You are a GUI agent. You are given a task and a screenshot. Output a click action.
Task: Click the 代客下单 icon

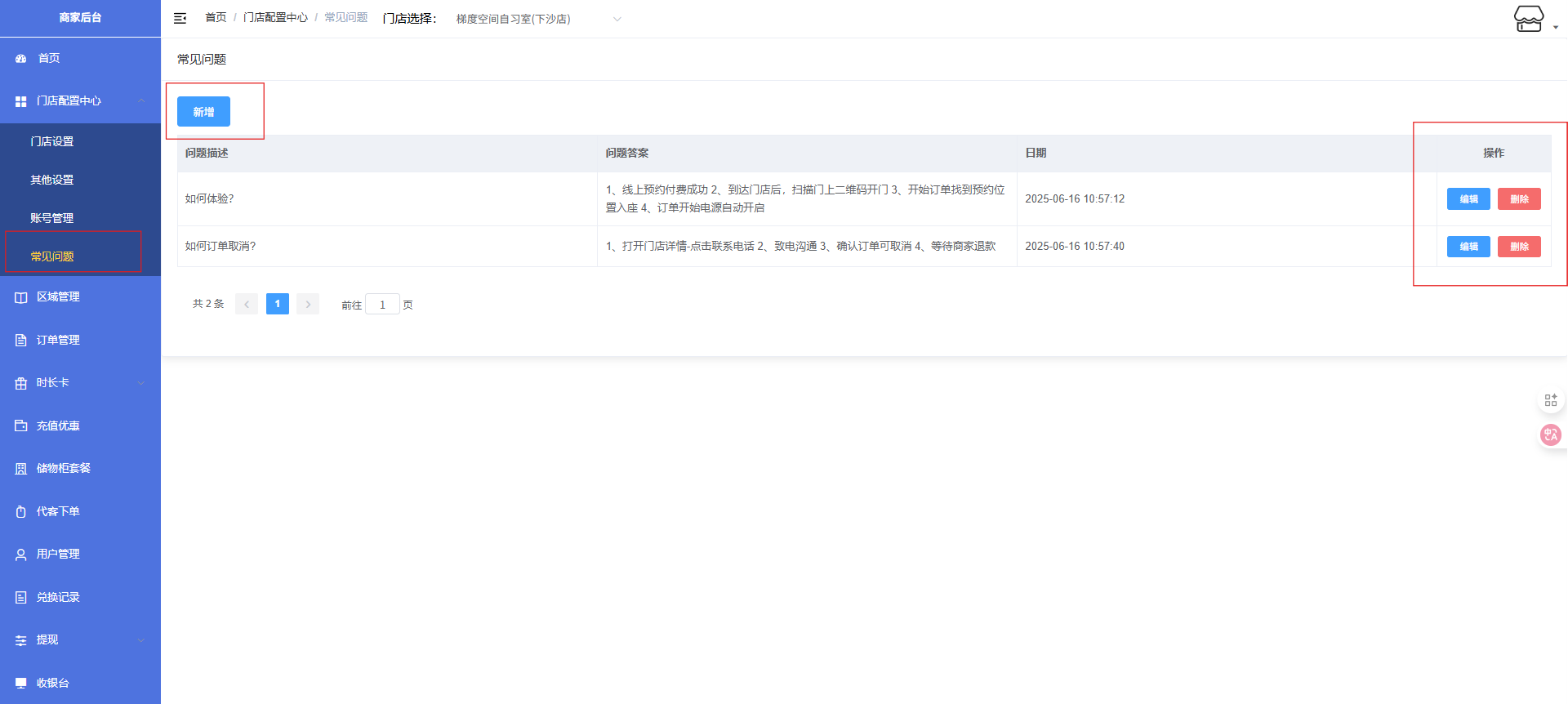[21, 512]
